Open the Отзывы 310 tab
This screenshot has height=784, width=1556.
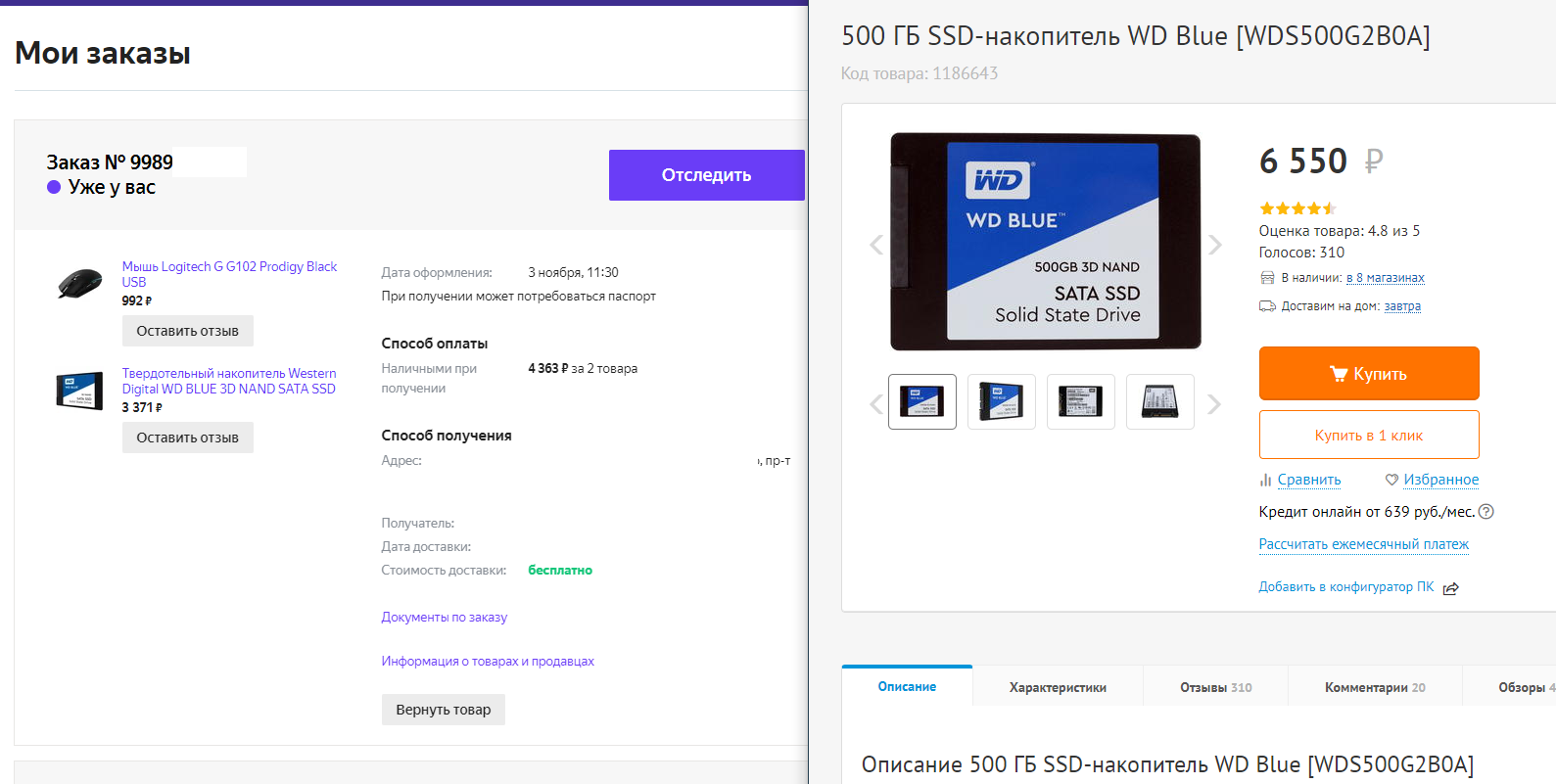1216,687
